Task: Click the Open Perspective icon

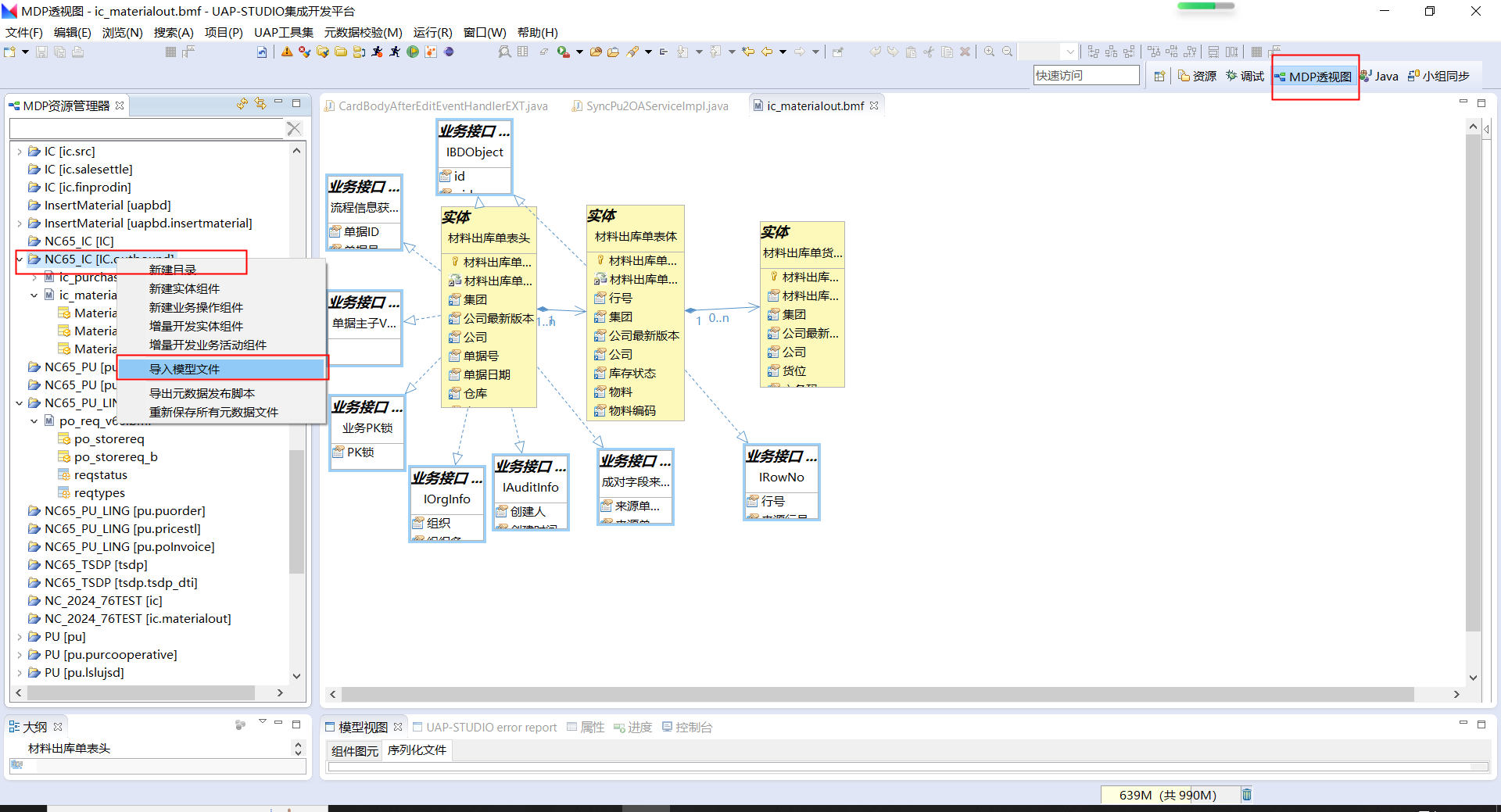Action: [x=1159, y=76]
